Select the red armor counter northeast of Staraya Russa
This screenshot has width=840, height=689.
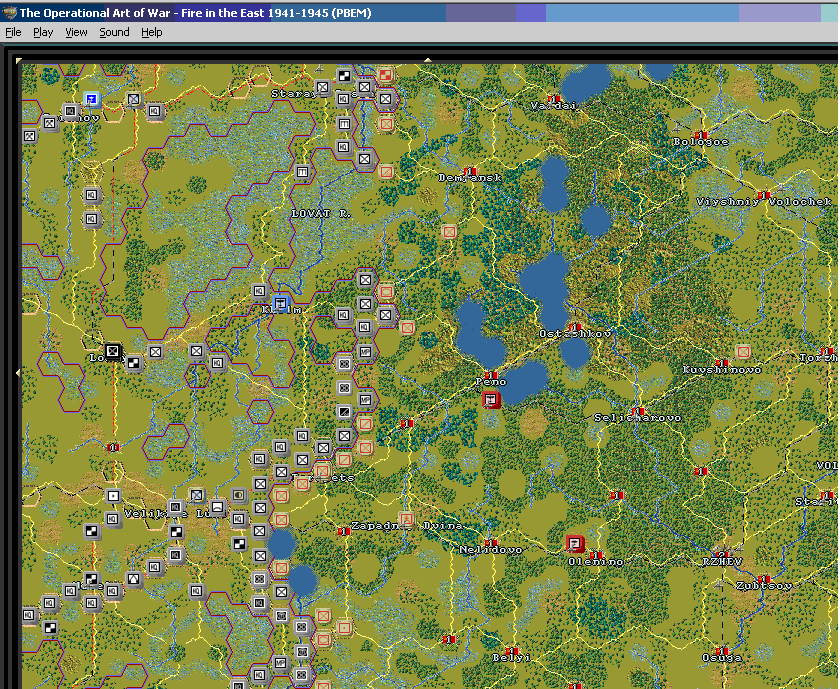click(385, 74)
